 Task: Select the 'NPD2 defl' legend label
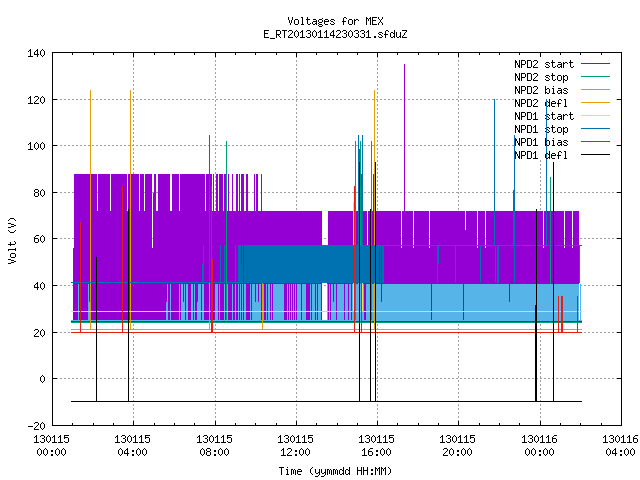coord(541,103)
